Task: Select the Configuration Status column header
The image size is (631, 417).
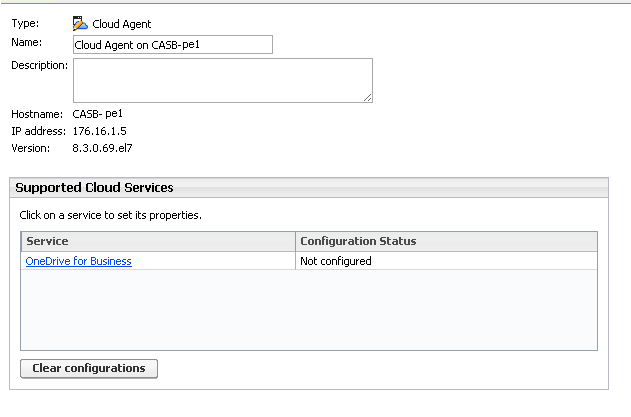Action: click(446, 241)
